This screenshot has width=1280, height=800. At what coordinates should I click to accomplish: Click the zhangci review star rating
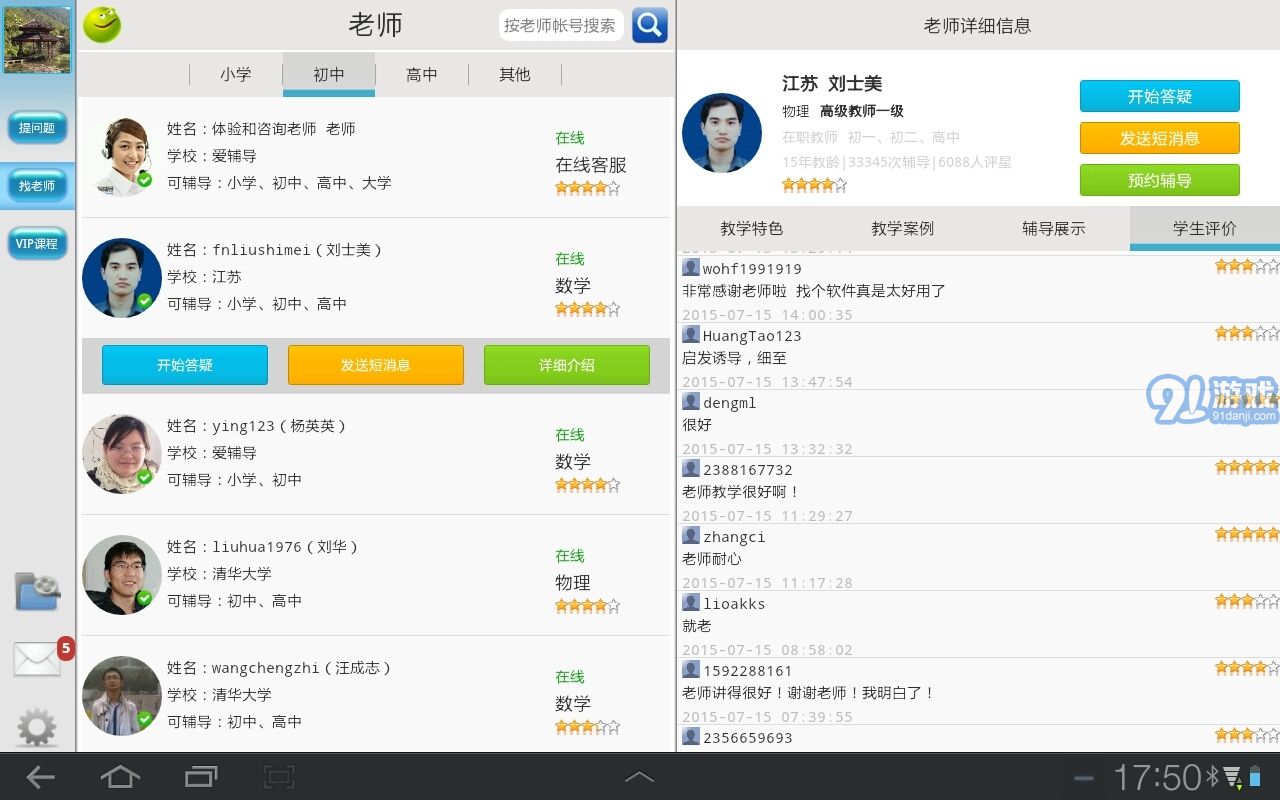(x=1247, y=534)
